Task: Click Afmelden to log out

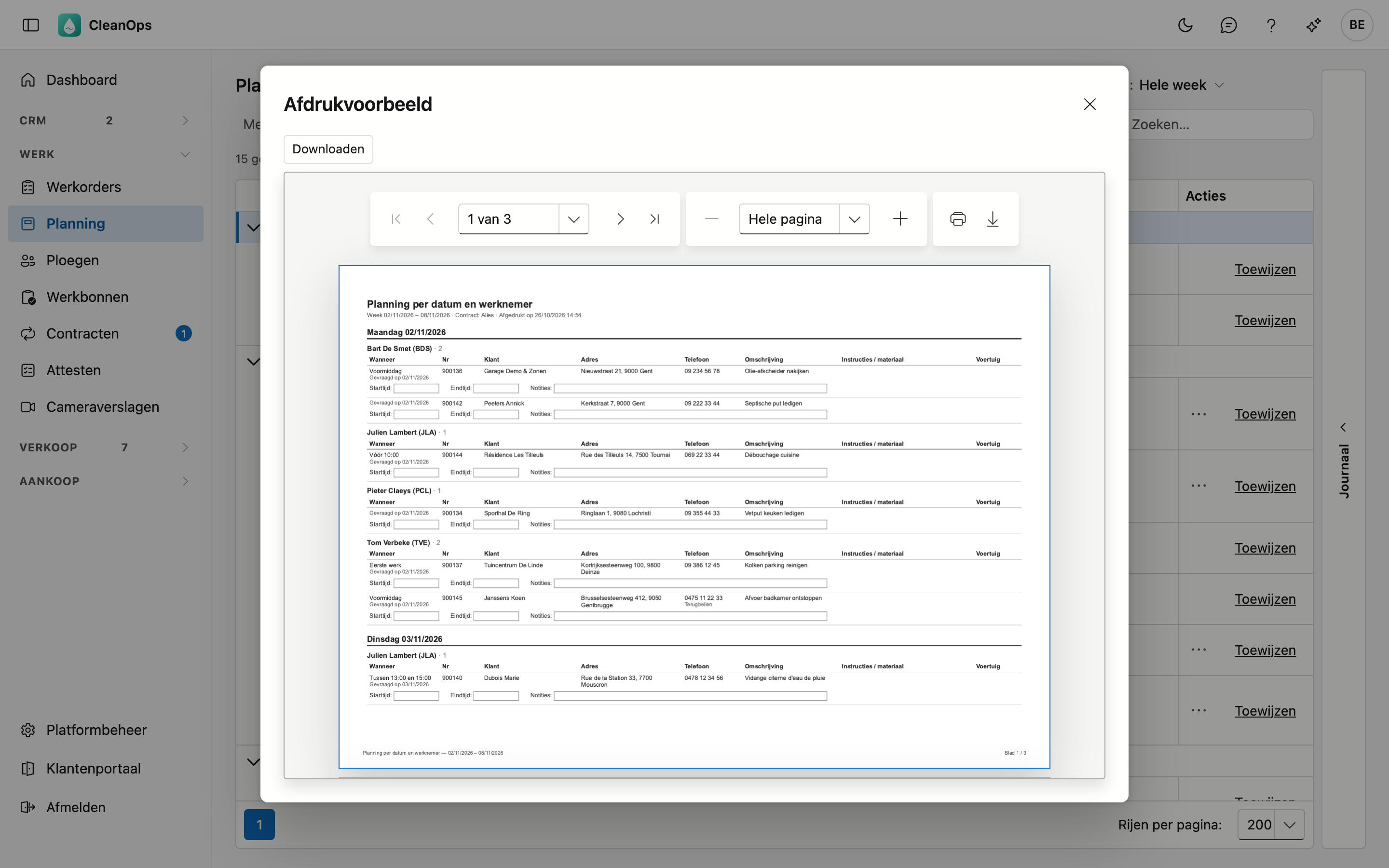Action: pos(105,807)
